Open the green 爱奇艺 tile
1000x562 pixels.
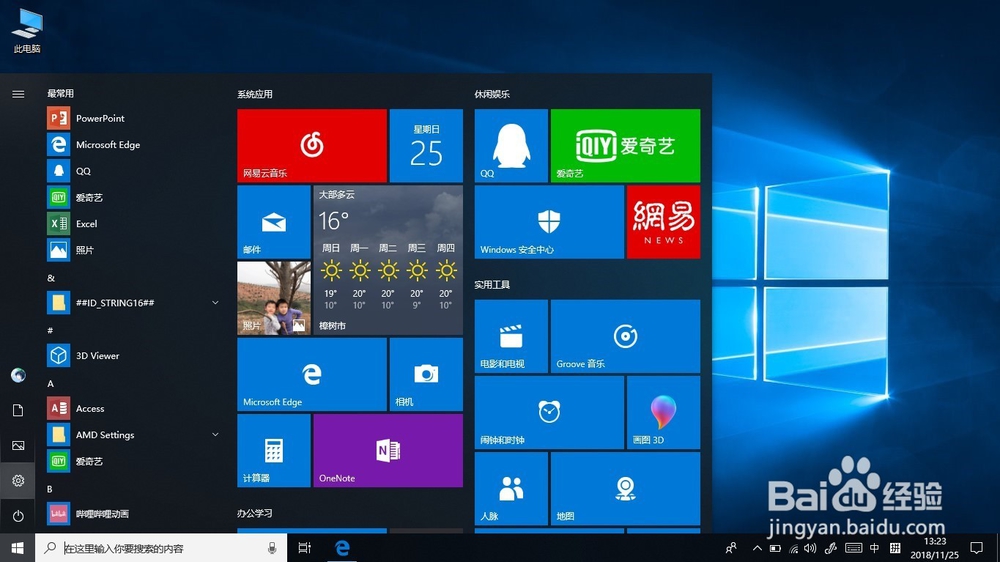pyautogui.click(x=625, y=145)
